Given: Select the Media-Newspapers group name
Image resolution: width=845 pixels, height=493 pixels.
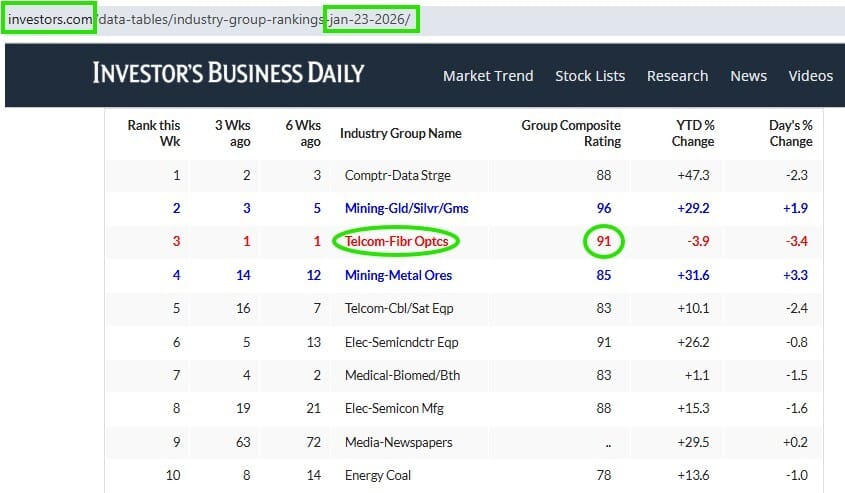Looking at the screenshot, I should click(x=399, y=442).
